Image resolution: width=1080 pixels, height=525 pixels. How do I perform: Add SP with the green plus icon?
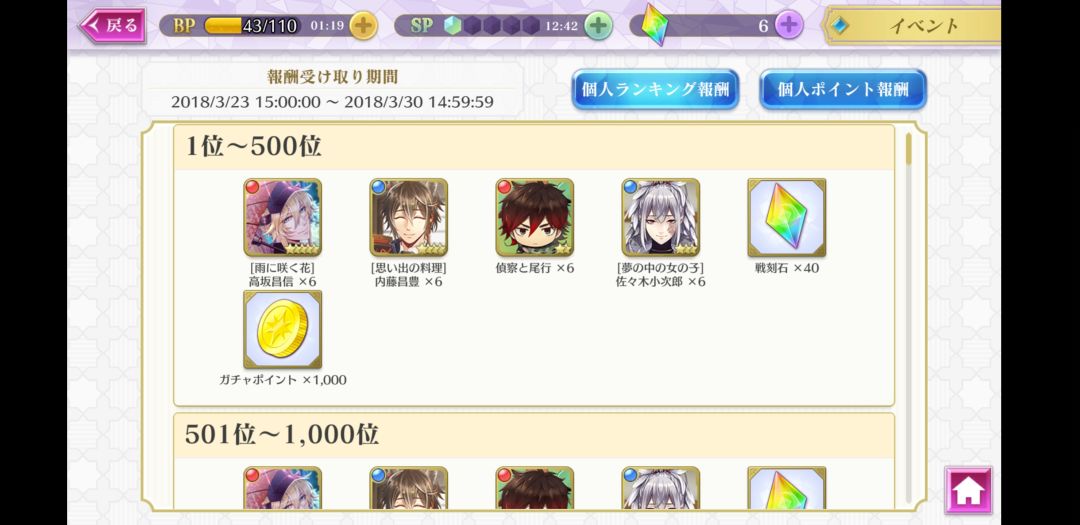[599, 26]
